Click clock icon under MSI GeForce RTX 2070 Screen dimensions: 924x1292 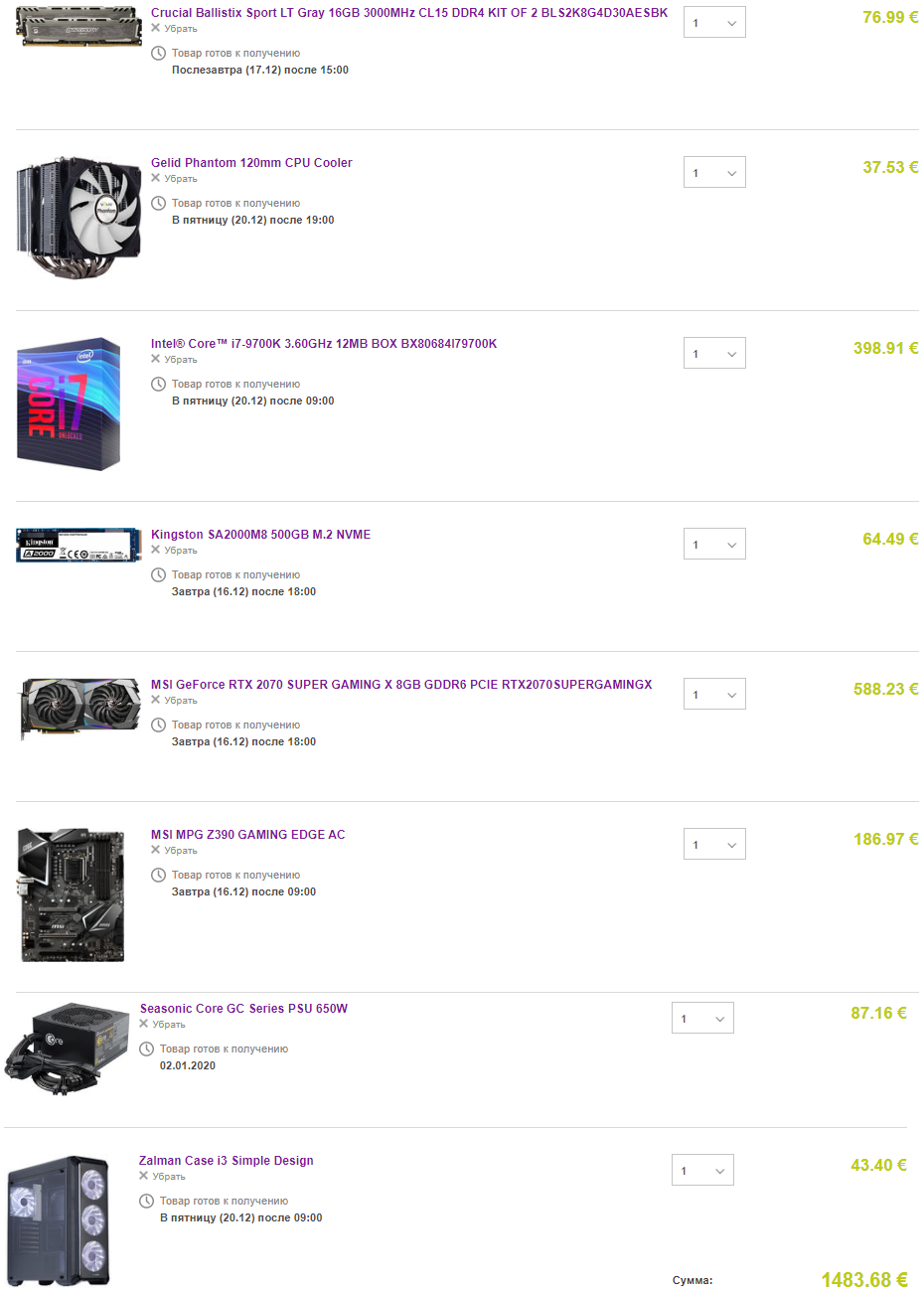click(158, 725)
